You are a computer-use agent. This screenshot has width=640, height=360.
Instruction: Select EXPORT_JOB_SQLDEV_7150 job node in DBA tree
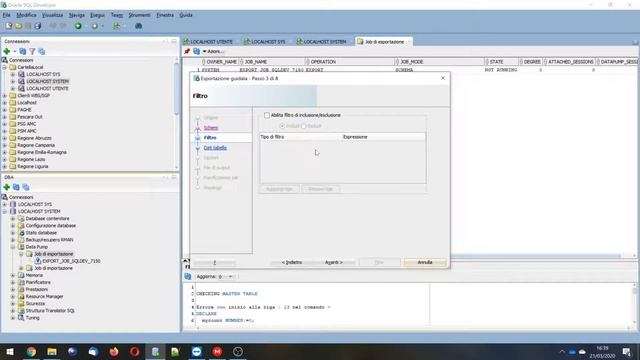tap(71, 261)
